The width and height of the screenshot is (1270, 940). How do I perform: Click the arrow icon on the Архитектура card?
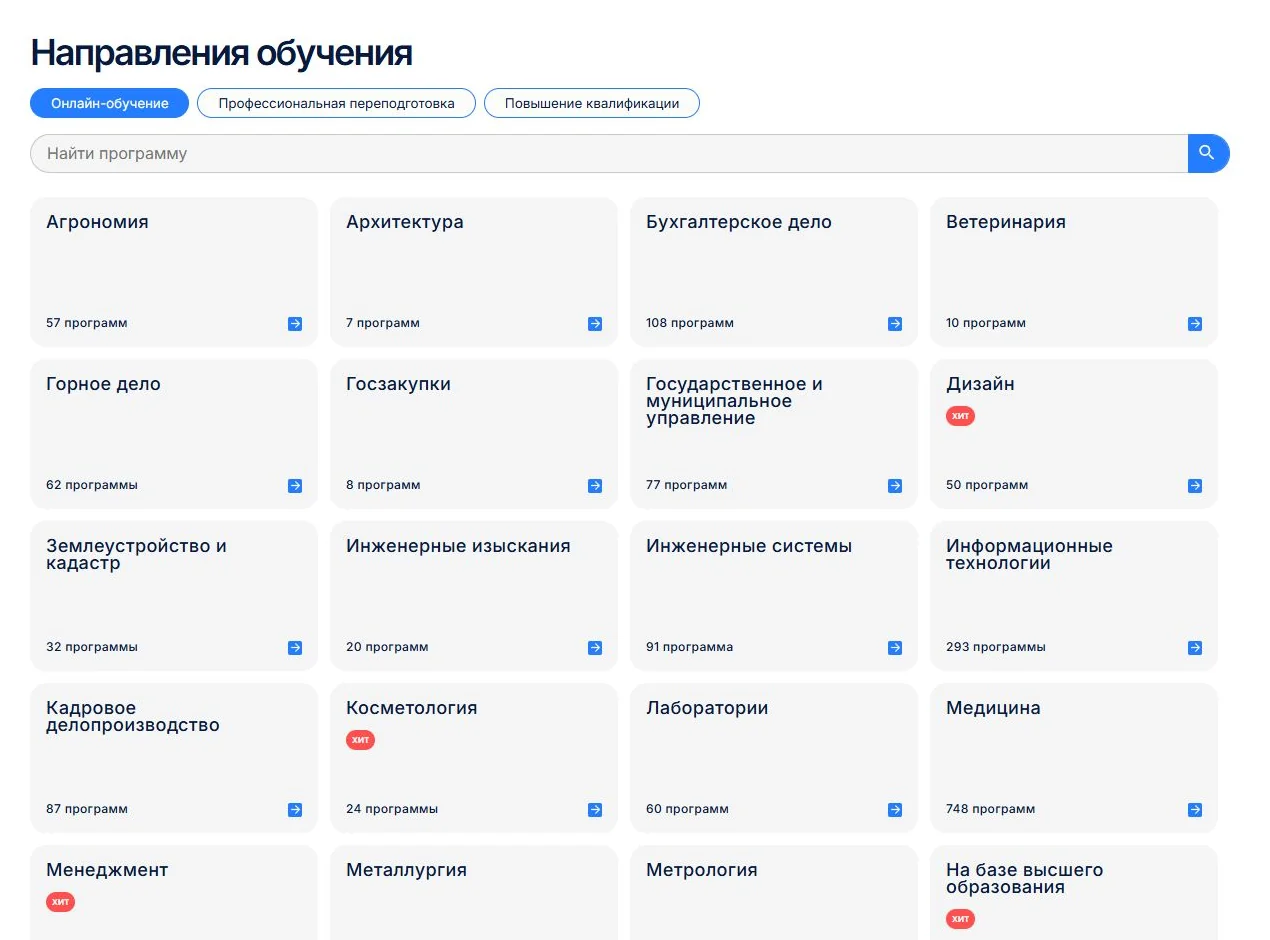595,324
